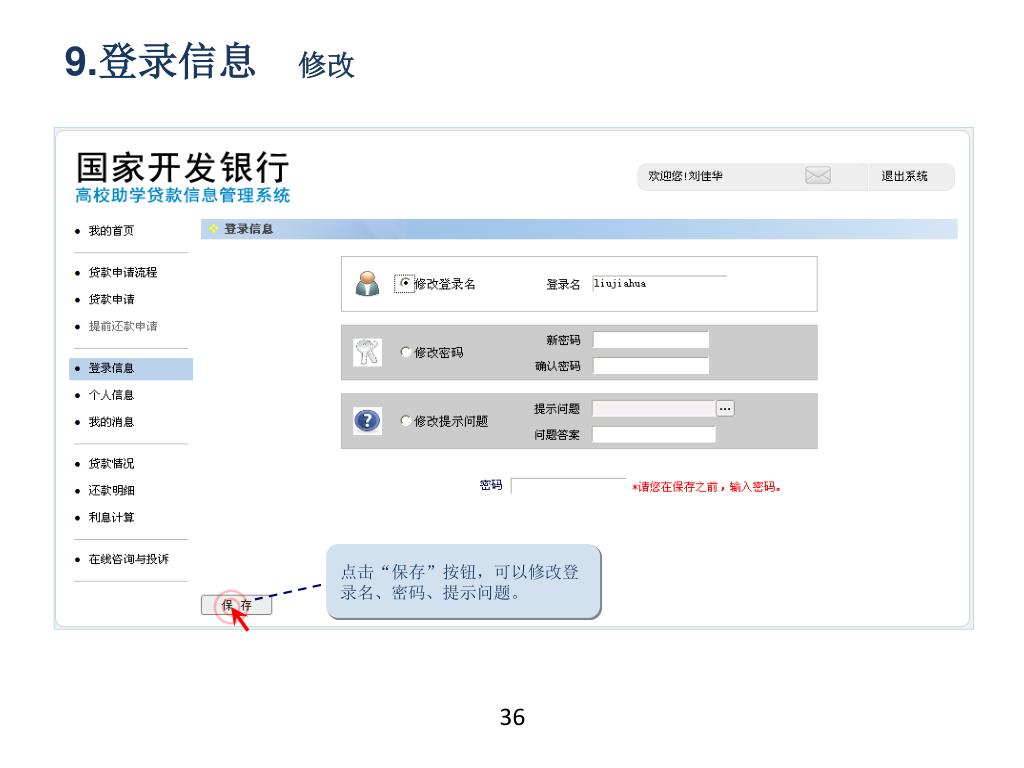
Task: Click the question mark icon beside 修改提示问题
Action: [368, 421]
